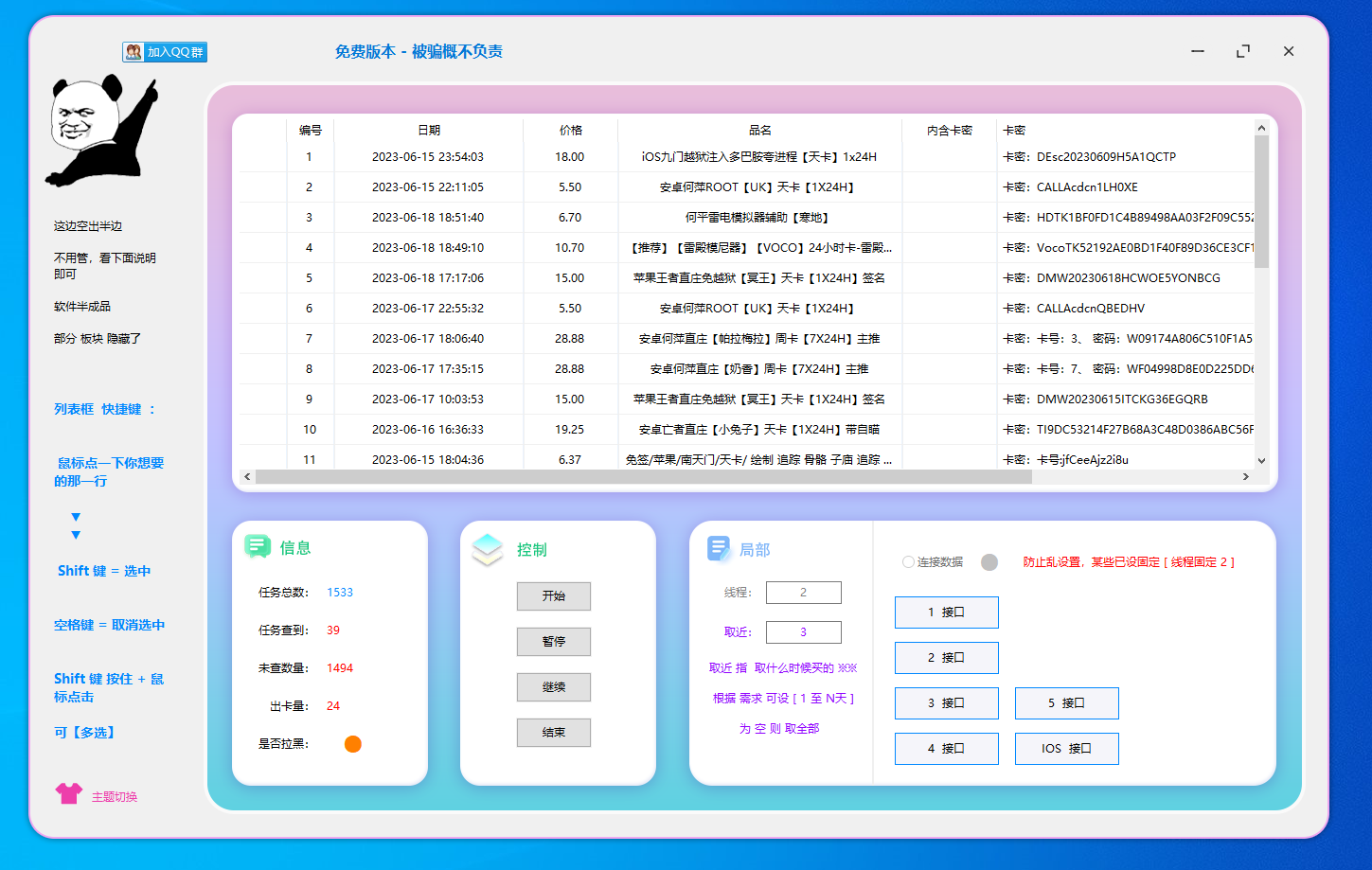Click the panda meme avatar image
1372x870 pixels.
coord(101,132)
